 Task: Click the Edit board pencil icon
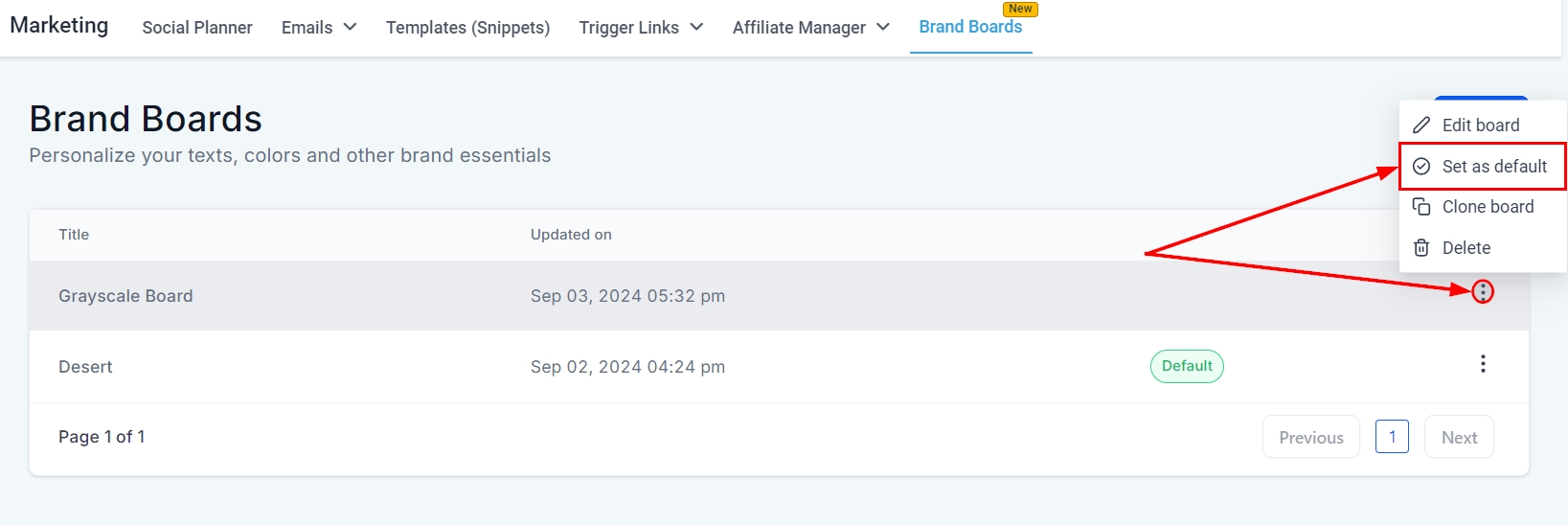(1421, 126)
